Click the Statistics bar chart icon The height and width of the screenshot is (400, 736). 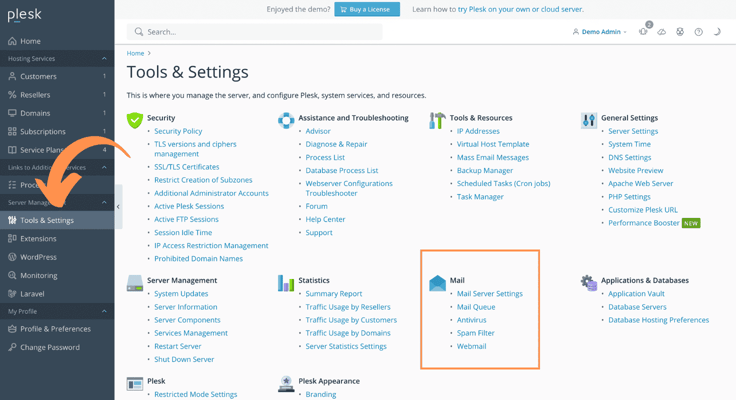coord(286,283)
